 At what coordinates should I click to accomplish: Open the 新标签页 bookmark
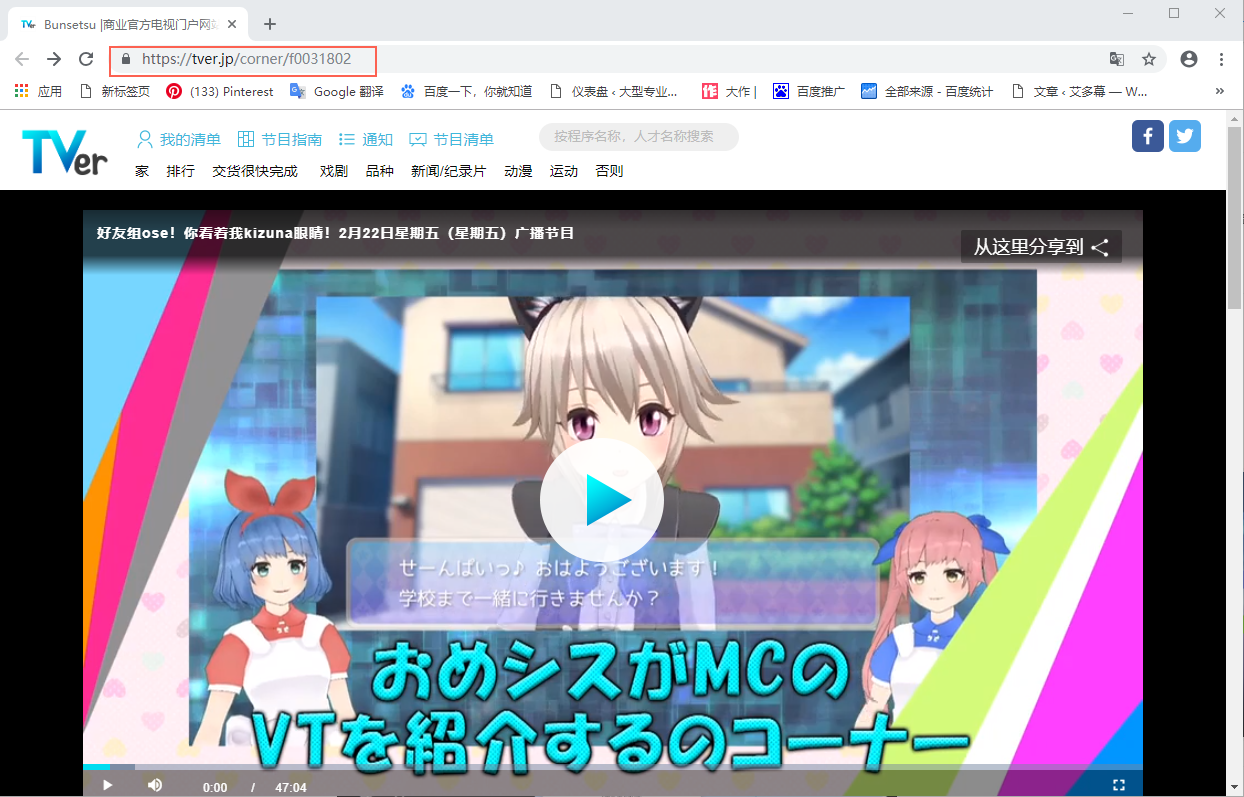tap(115, 91)
